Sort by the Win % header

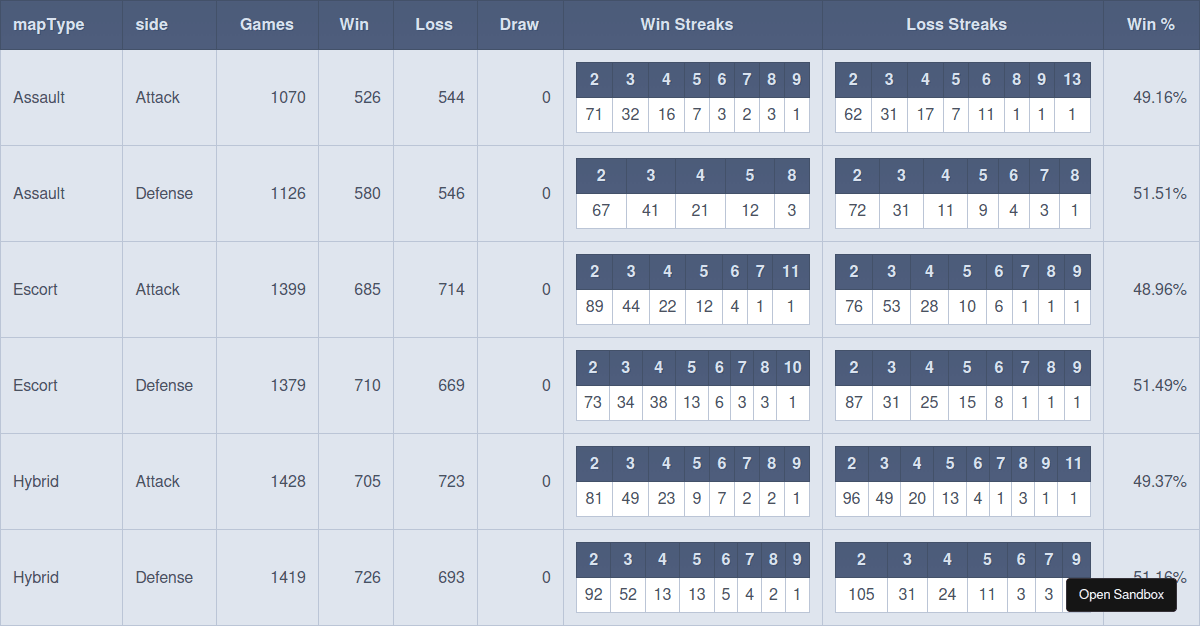pos(1151,24)
